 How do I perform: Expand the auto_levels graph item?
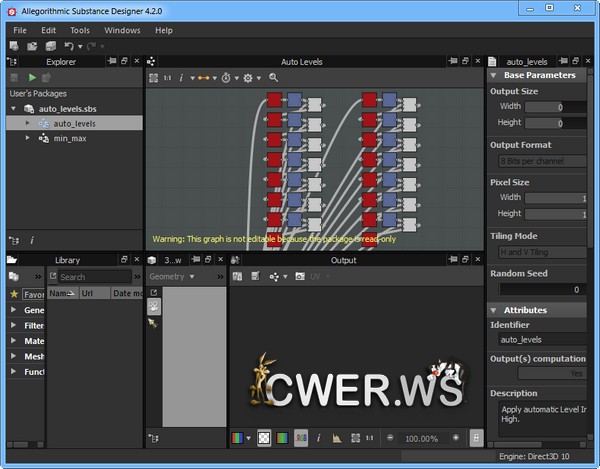(x=27, y=123)
